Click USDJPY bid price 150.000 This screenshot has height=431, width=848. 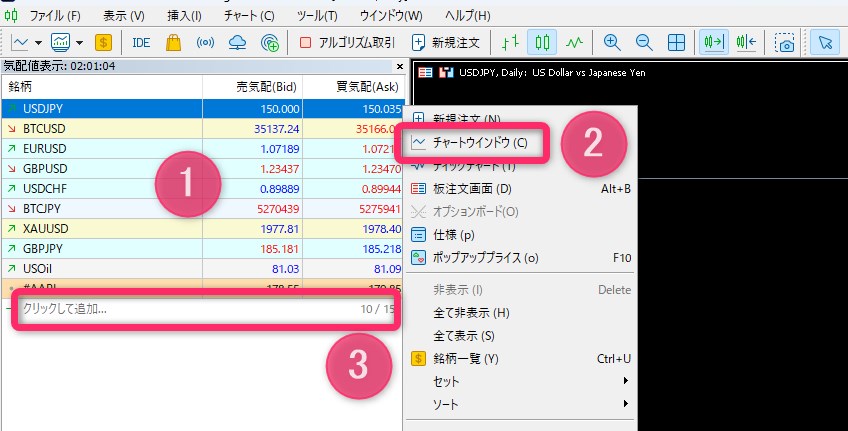coord(280,109)
